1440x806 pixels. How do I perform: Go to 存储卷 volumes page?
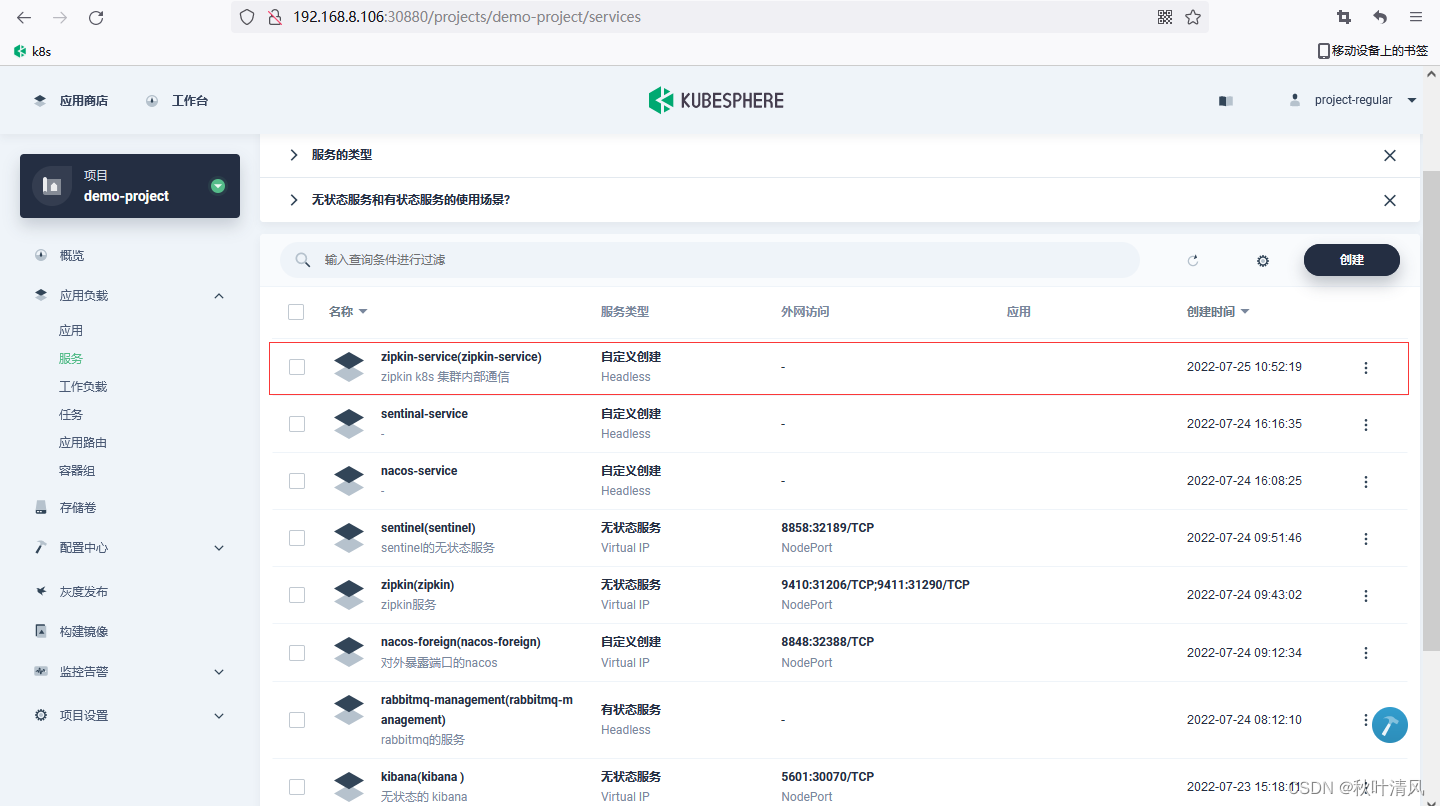(78, 508)
